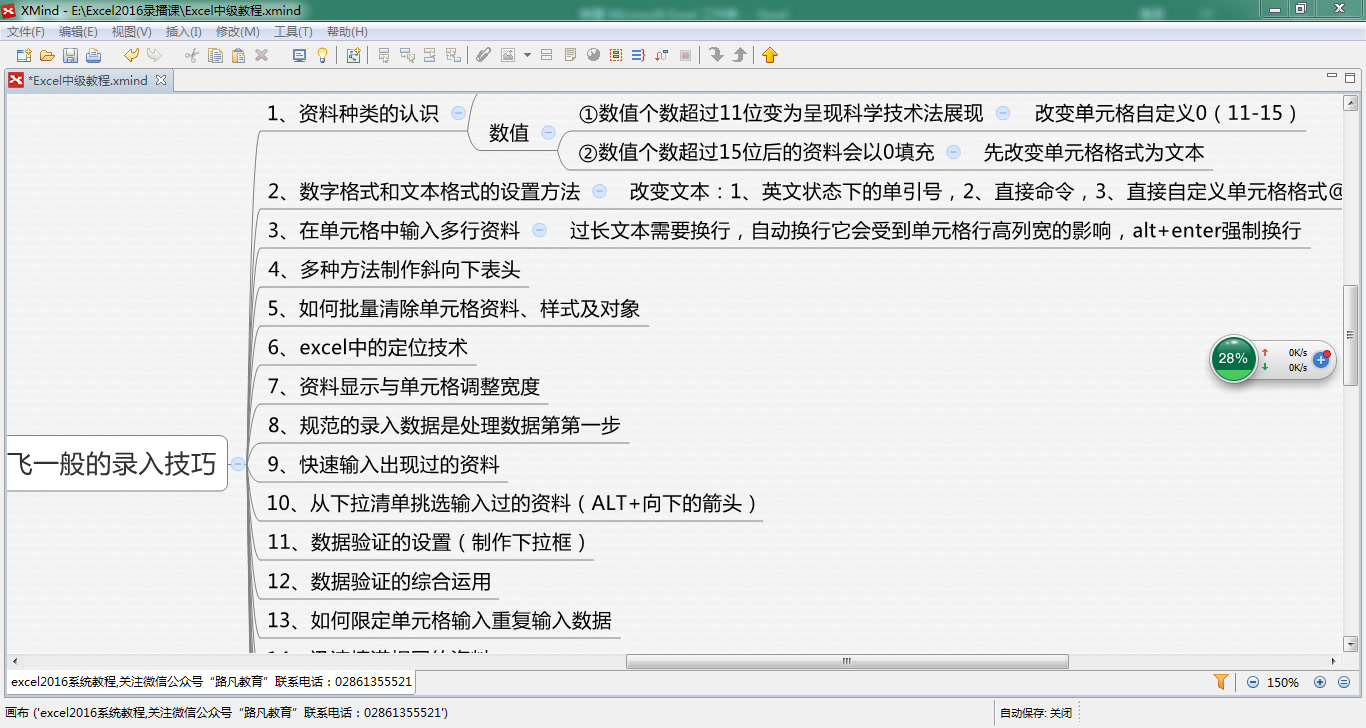Click the hyperlink globe icon
The width and height of the screenshot is (1366, 728).
(x=593, y=55)
